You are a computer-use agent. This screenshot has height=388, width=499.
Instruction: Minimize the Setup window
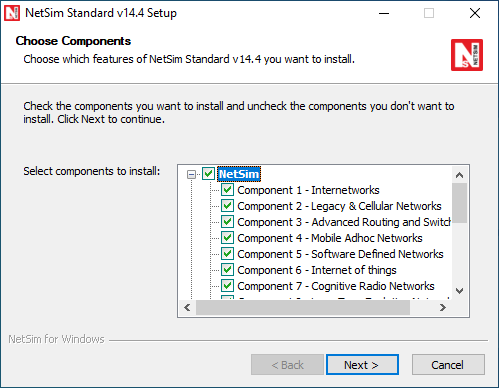click(384, 13)
